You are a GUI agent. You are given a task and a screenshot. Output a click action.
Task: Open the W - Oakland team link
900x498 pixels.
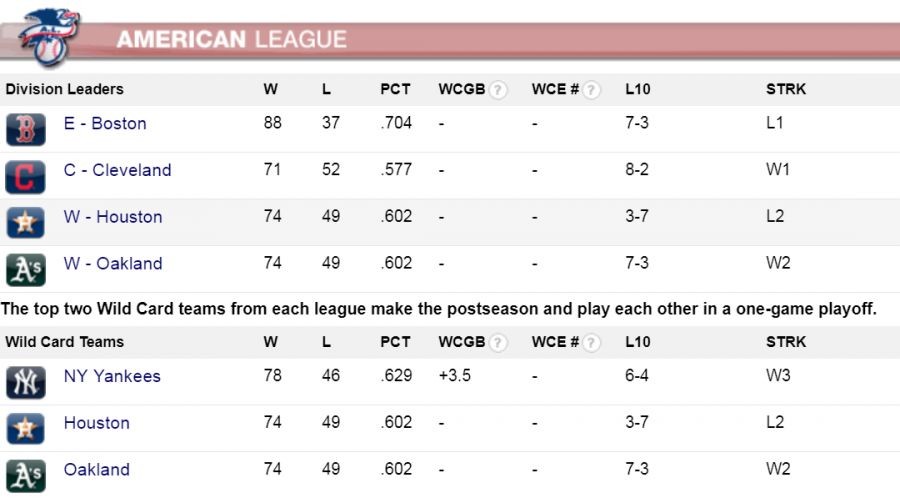113,264
